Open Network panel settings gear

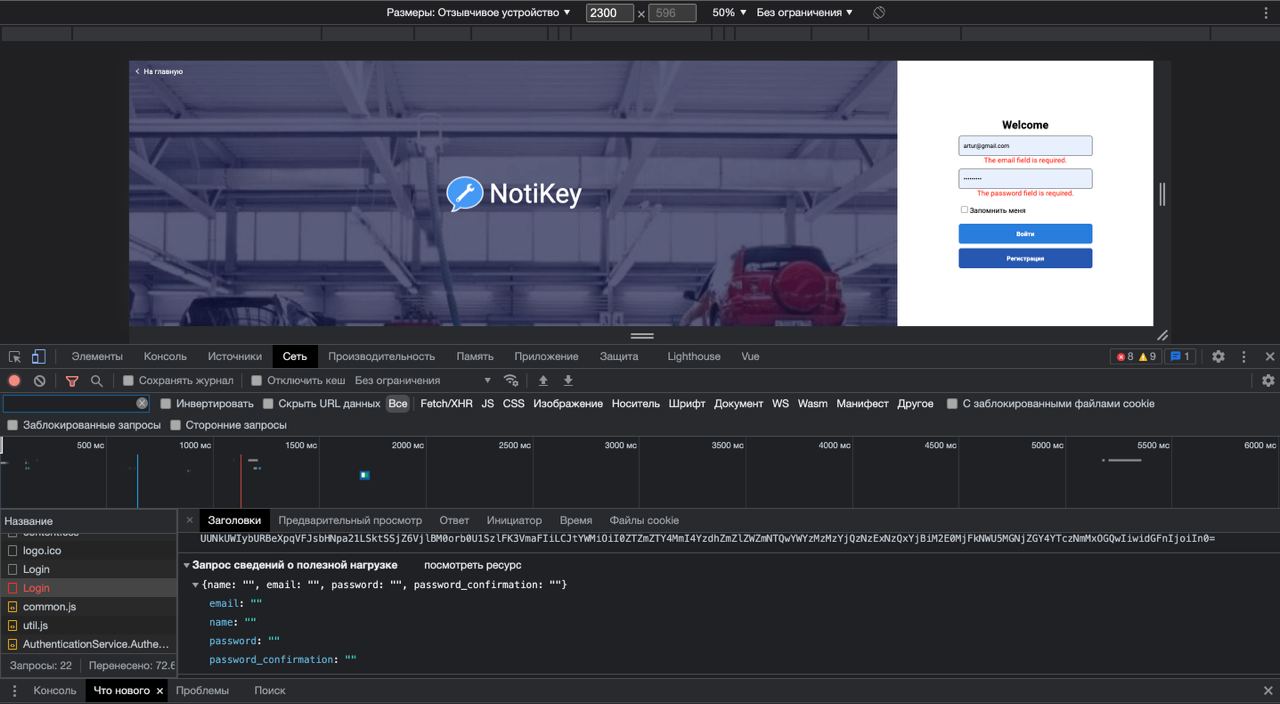point(1268,380)
